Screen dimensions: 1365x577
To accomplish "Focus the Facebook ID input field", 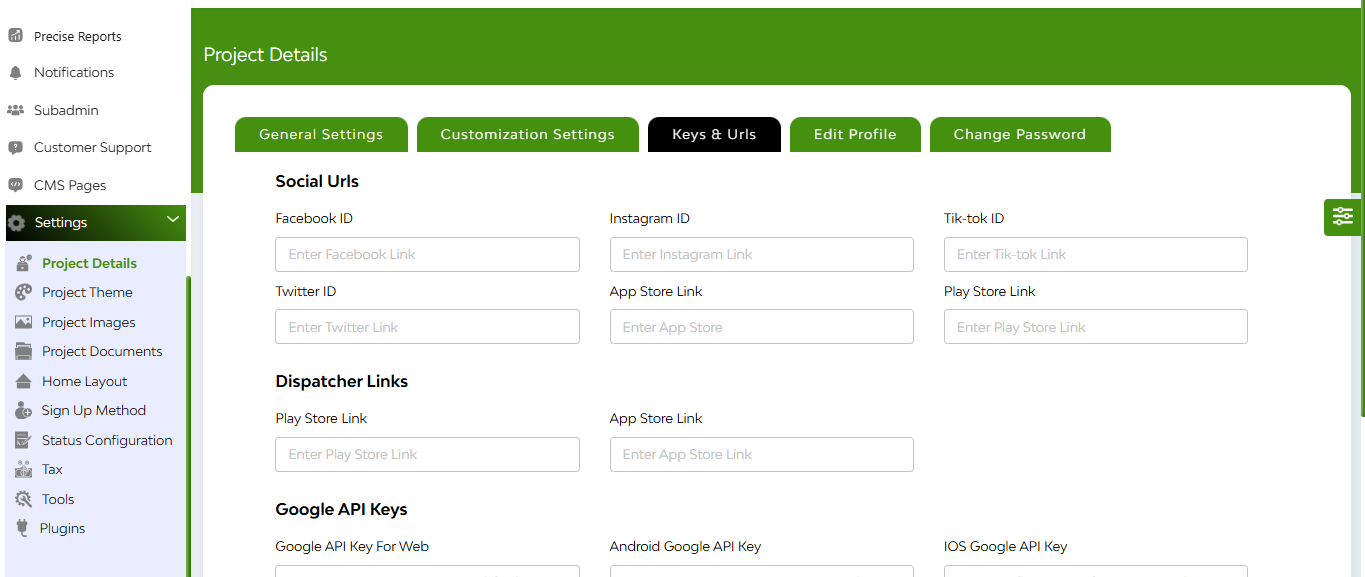I will click(427, 254).
